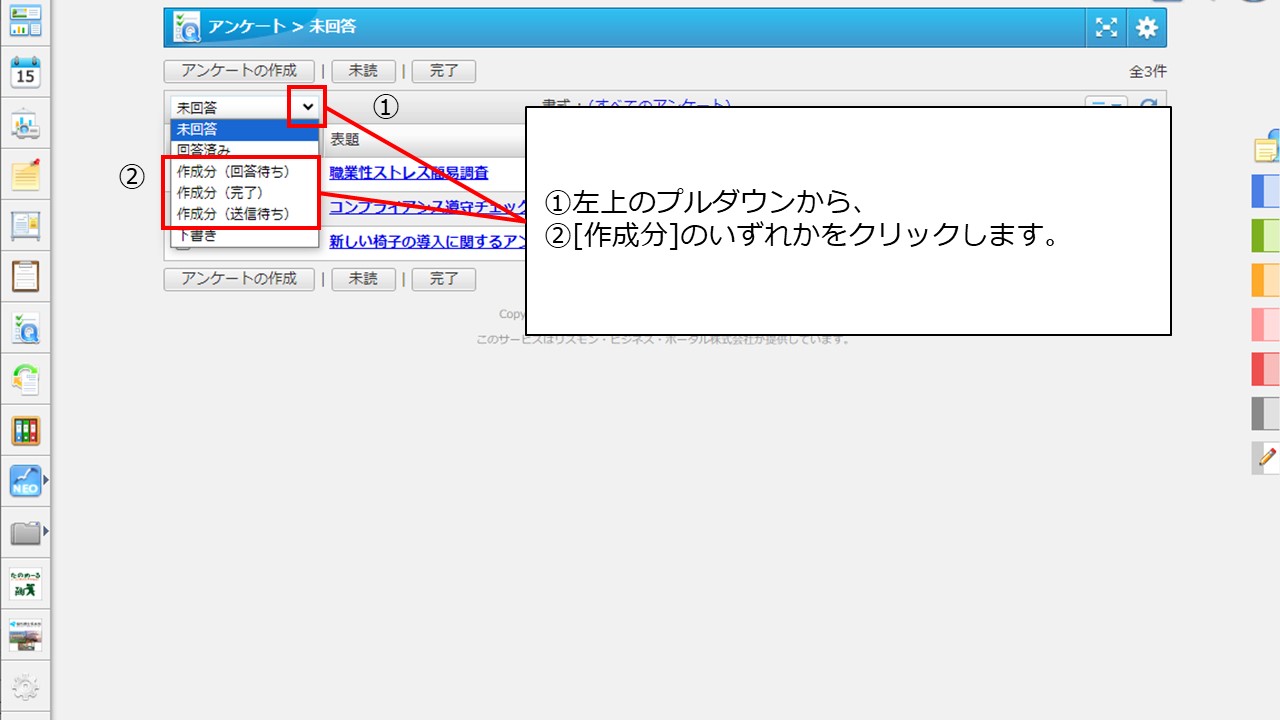
Task: Open the green circular arrows document icon
Action: click(25, 379)
